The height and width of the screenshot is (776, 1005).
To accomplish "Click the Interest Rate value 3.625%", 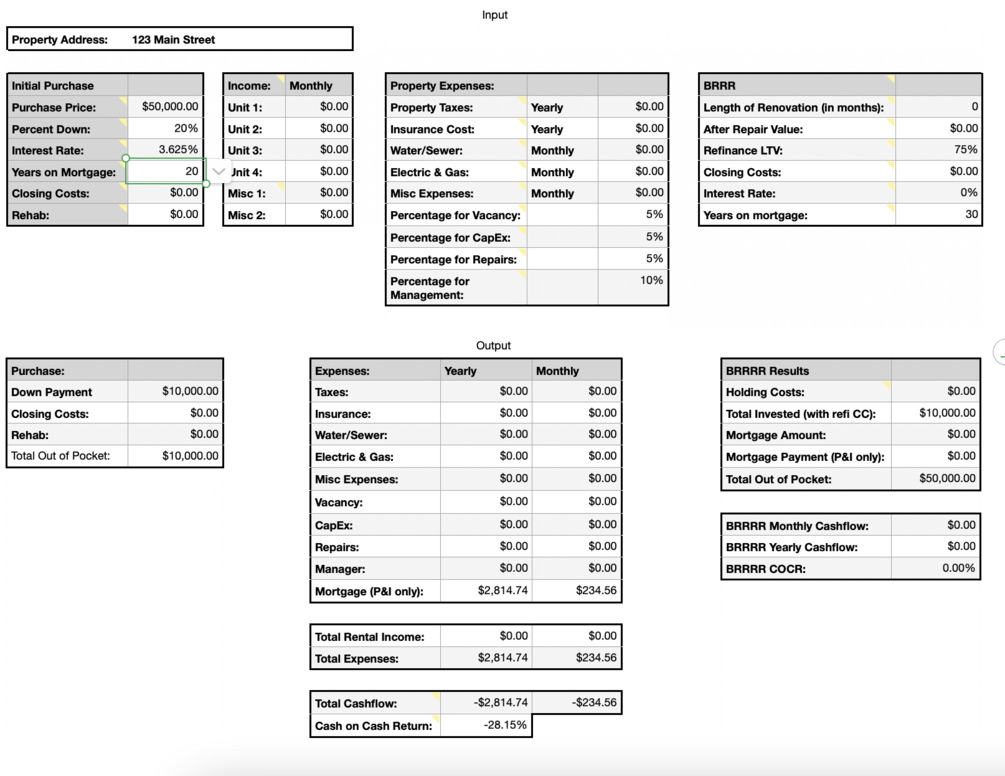I will point(165,150).
